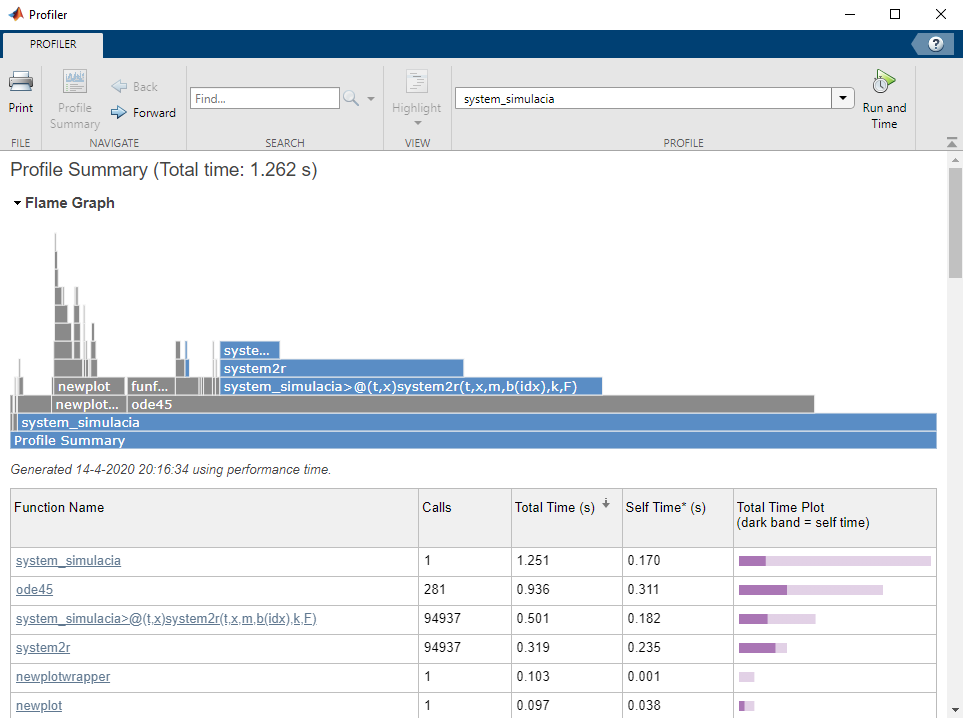Click the Run and Time button
This screenshot has height=718, width=963.
pyautogui.click(x=884, y=100)
